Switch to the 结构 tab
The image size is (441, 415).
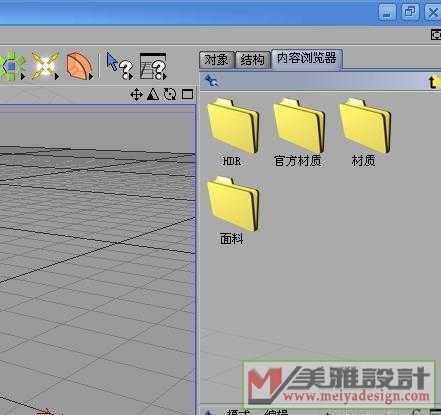click(x=253, y=60)
